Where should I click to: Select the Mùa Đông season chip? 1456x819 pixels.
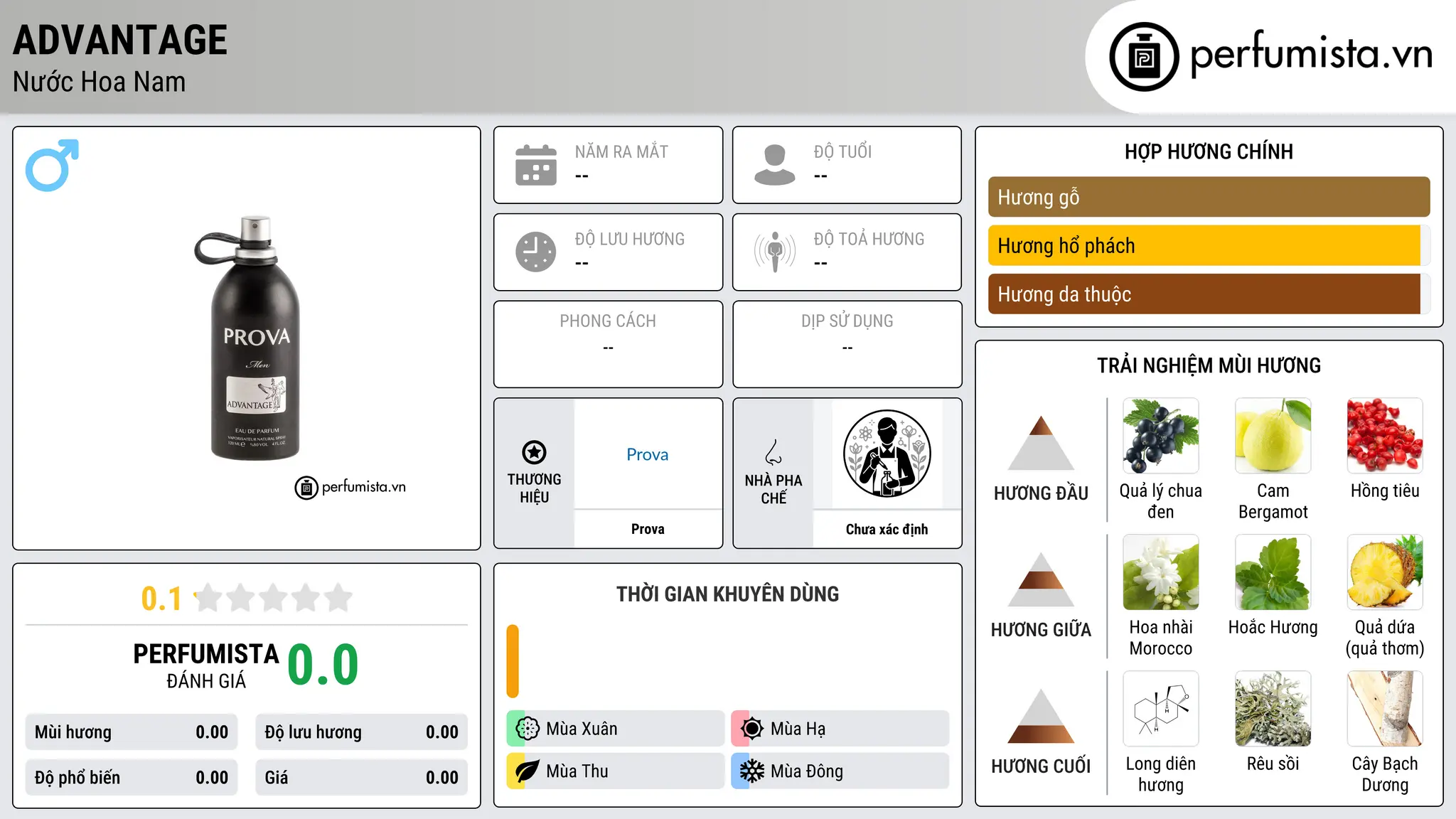click(x=840, y=771)
